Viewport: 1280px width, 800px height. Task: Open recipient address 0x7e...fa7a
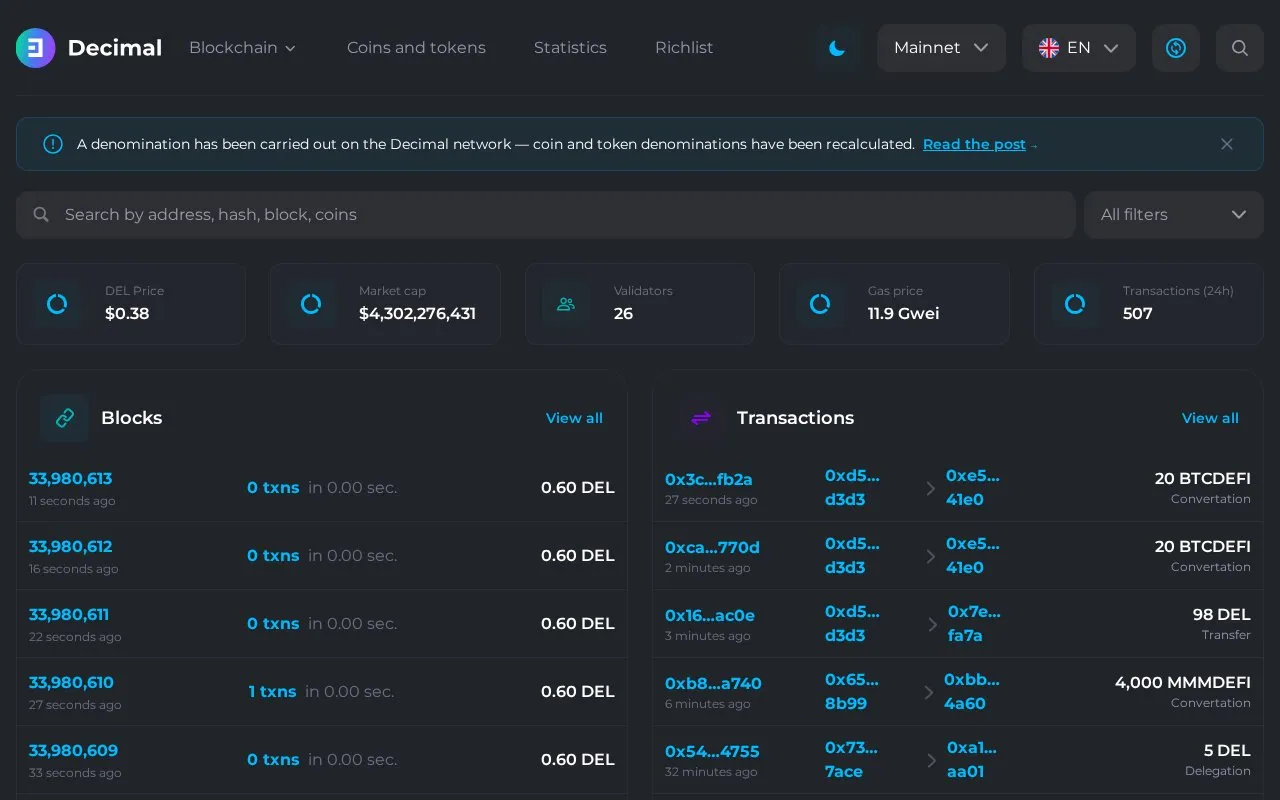(974, 624)
